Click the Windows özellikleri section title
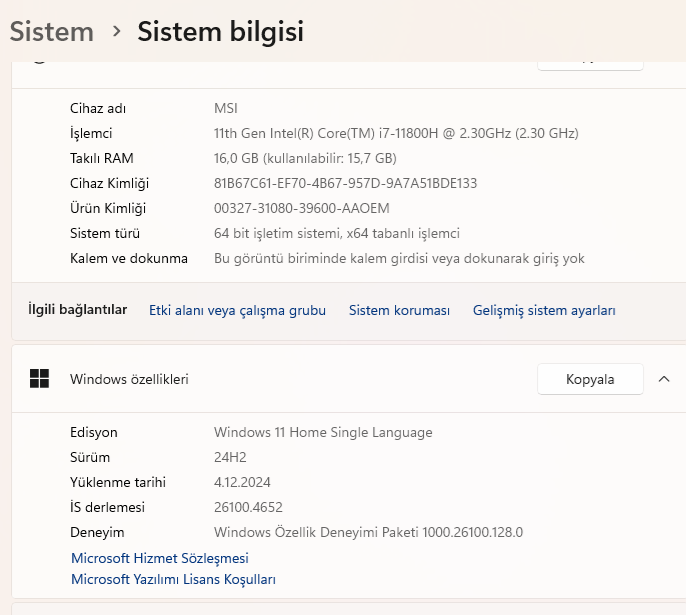686x615 pixels. point(129,379)
